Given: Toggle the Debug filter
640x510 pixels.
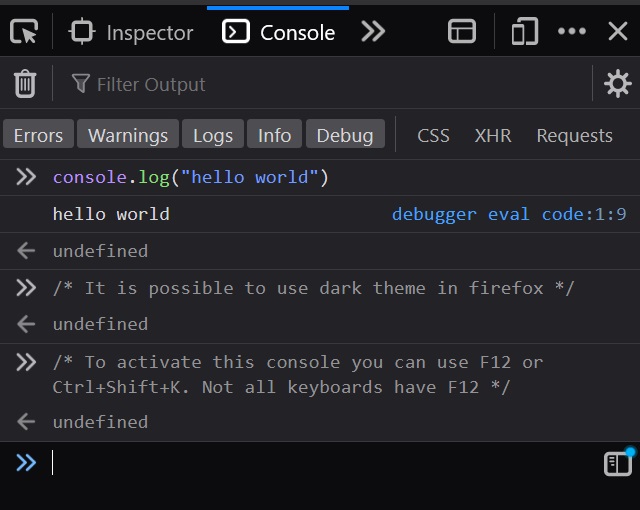Looking at the screenshot, I should [345, 135].
